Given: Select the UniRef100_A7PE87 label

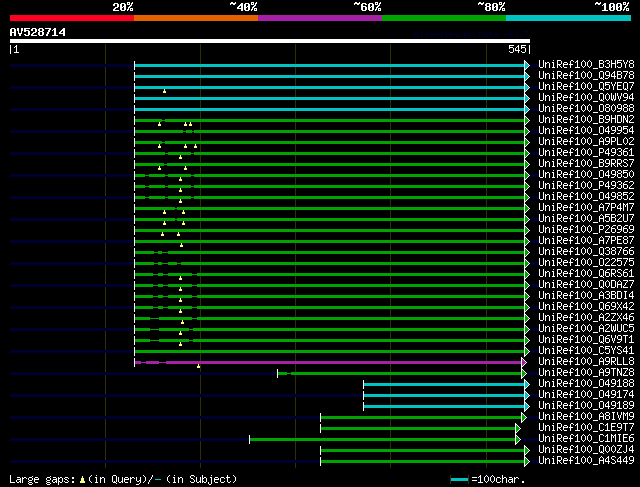Looking at the screenshot, I should coord(586,241).
